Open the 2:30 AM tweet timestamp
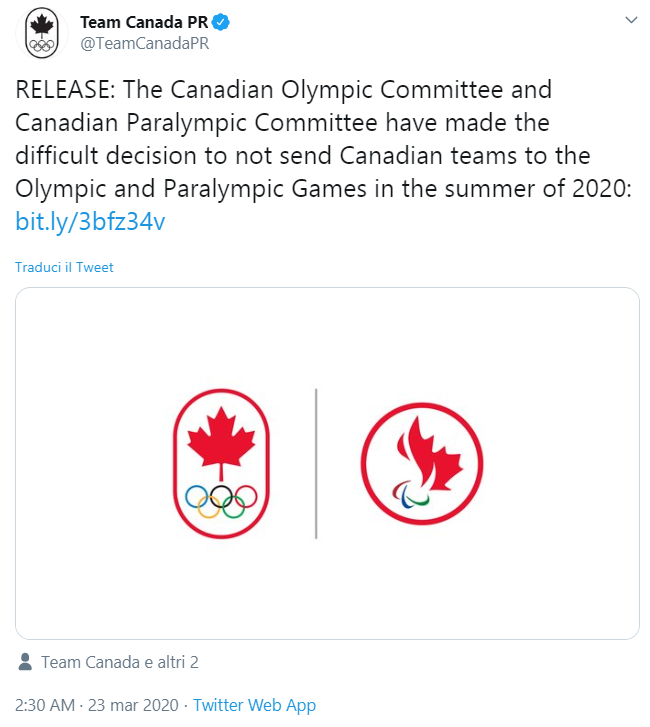 45,705
